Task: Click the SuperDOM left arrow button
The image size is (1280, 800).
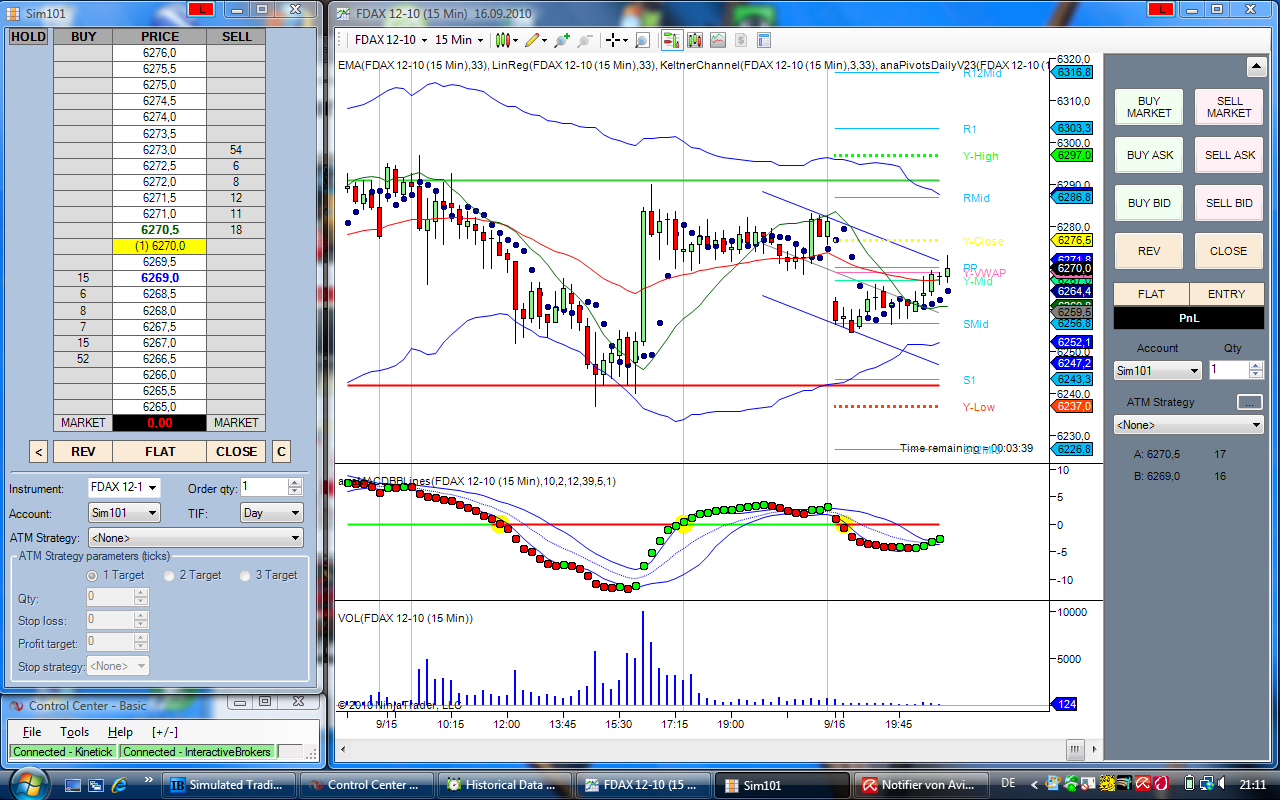Action: [39, 452]
